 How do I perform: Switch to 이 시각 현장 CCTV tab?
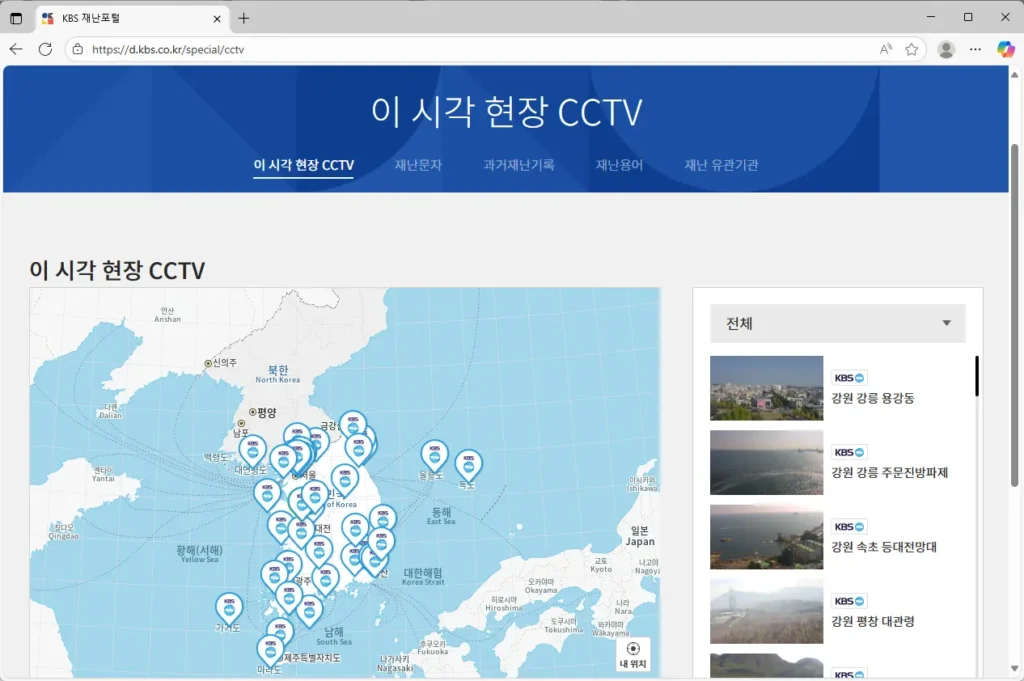[304, 165]
